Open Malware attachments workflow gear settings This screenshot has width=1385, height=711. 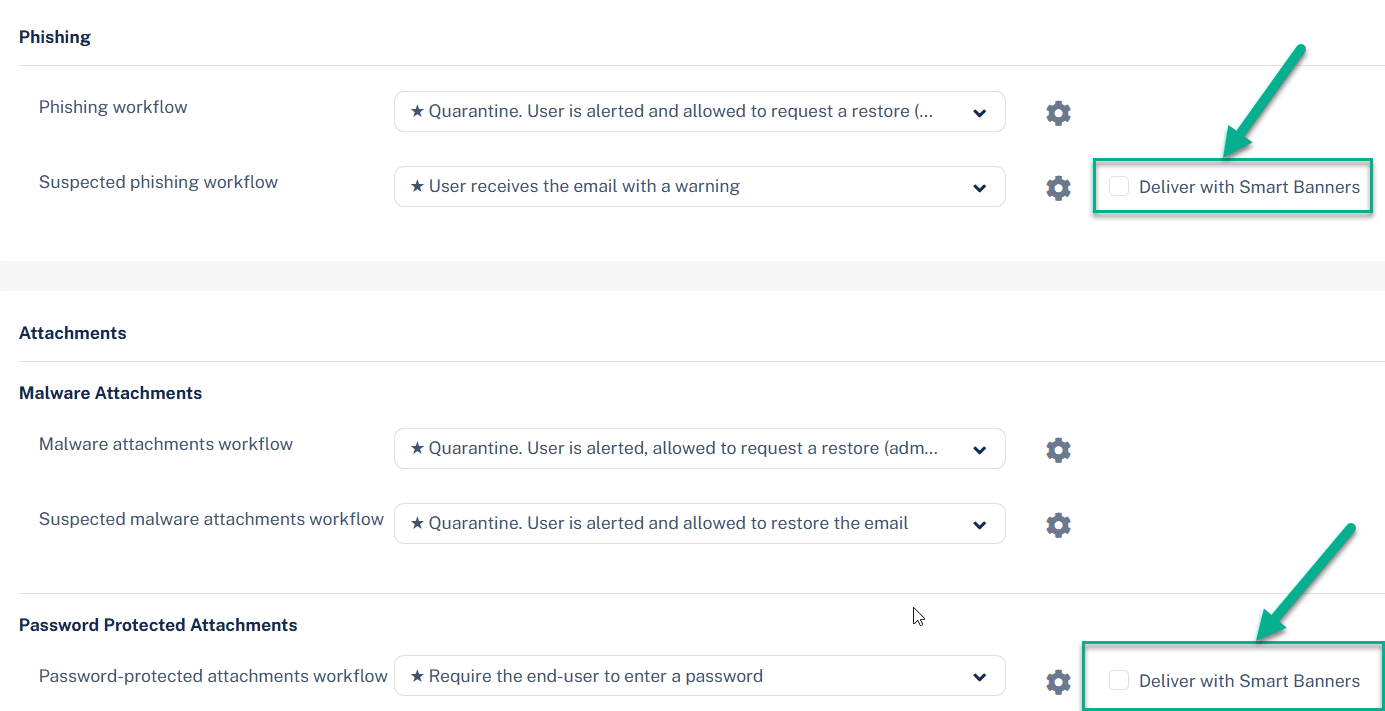tap(1058, 449)
